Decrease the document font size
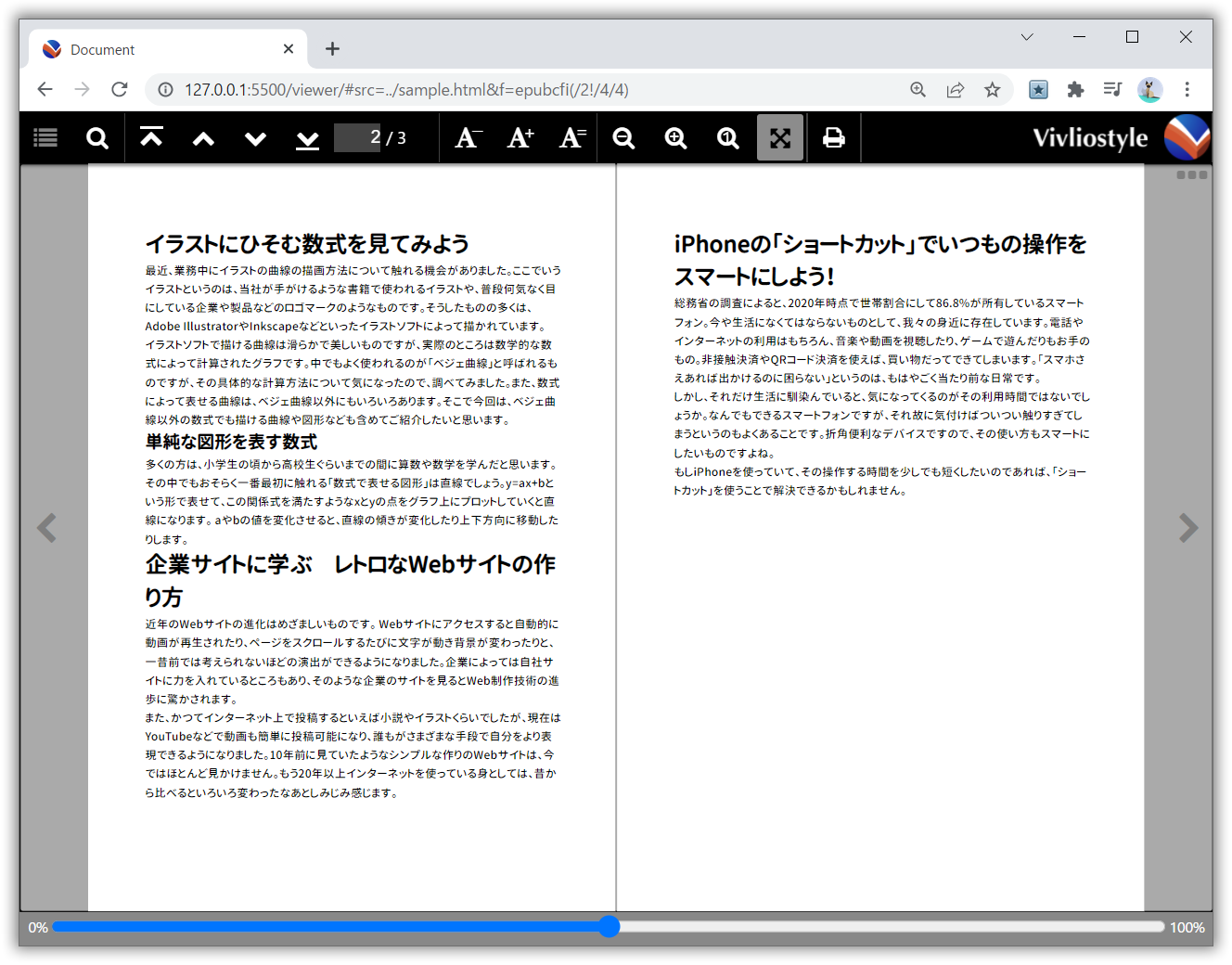The width and height of the screenshot is (1232, 965). pyautogui.click(x=468, y=137)
